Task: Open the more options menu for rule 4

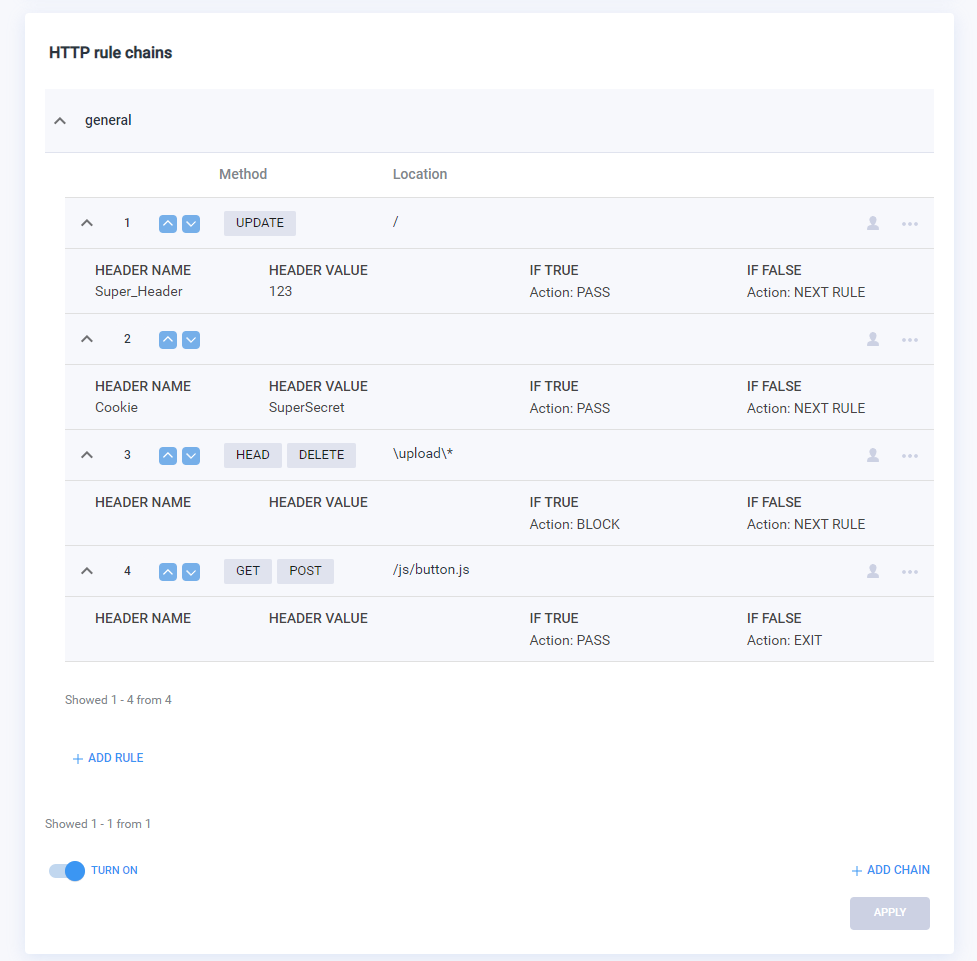Action: [910, 571]
